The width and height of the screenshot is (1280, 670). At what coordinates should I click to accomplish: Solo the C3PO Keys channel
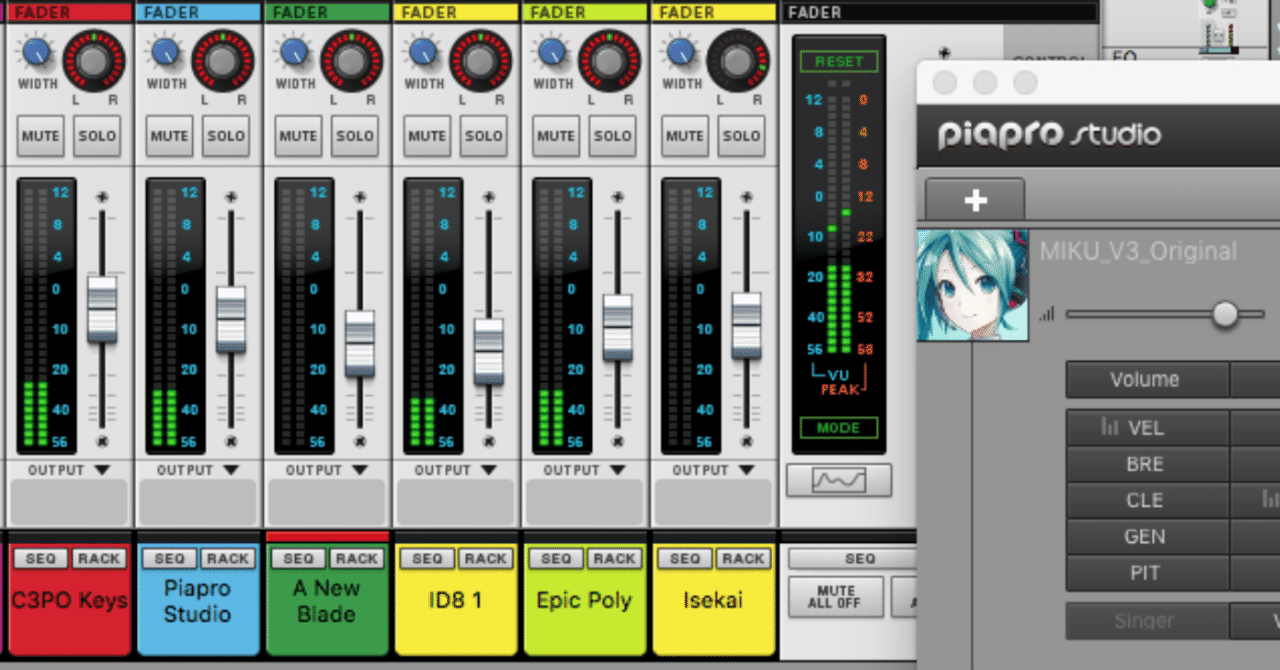[x=97, y=136]
